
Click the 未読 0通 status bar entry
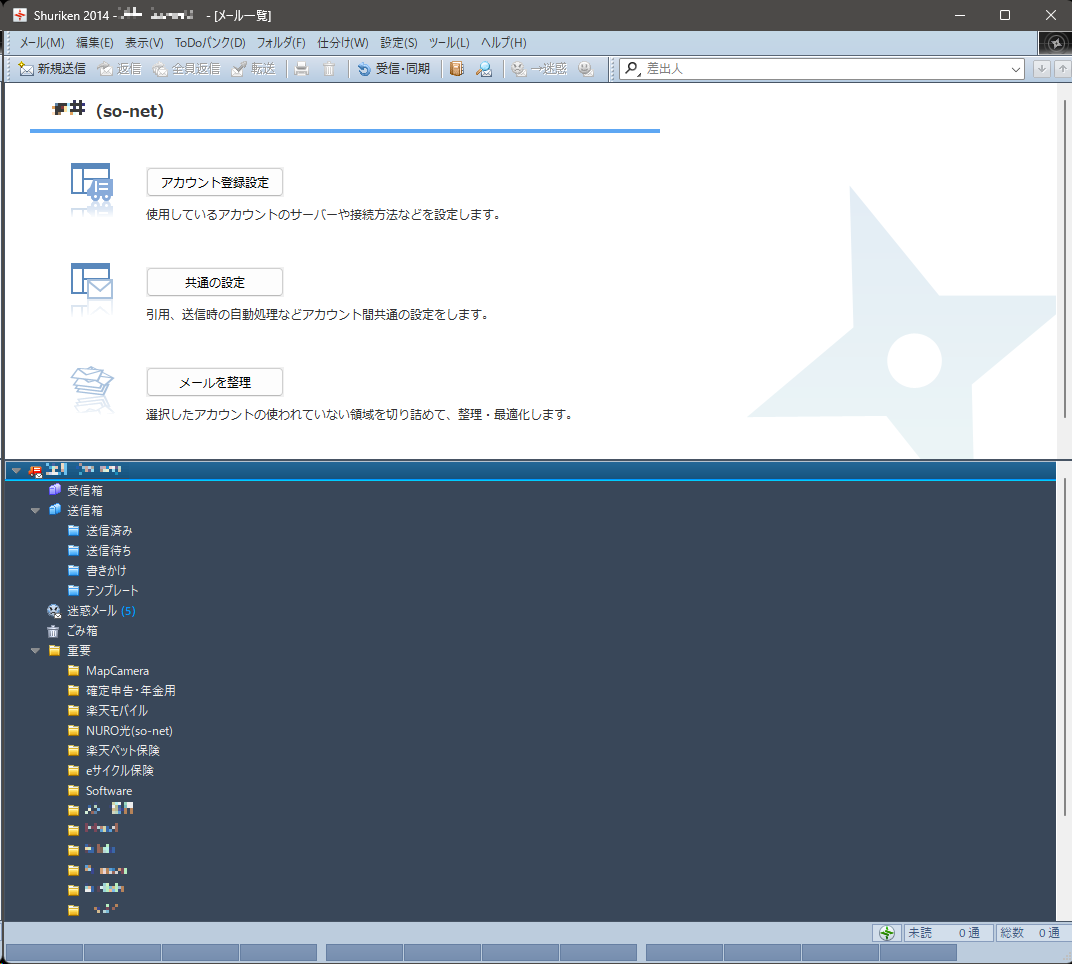click(948, 933)
